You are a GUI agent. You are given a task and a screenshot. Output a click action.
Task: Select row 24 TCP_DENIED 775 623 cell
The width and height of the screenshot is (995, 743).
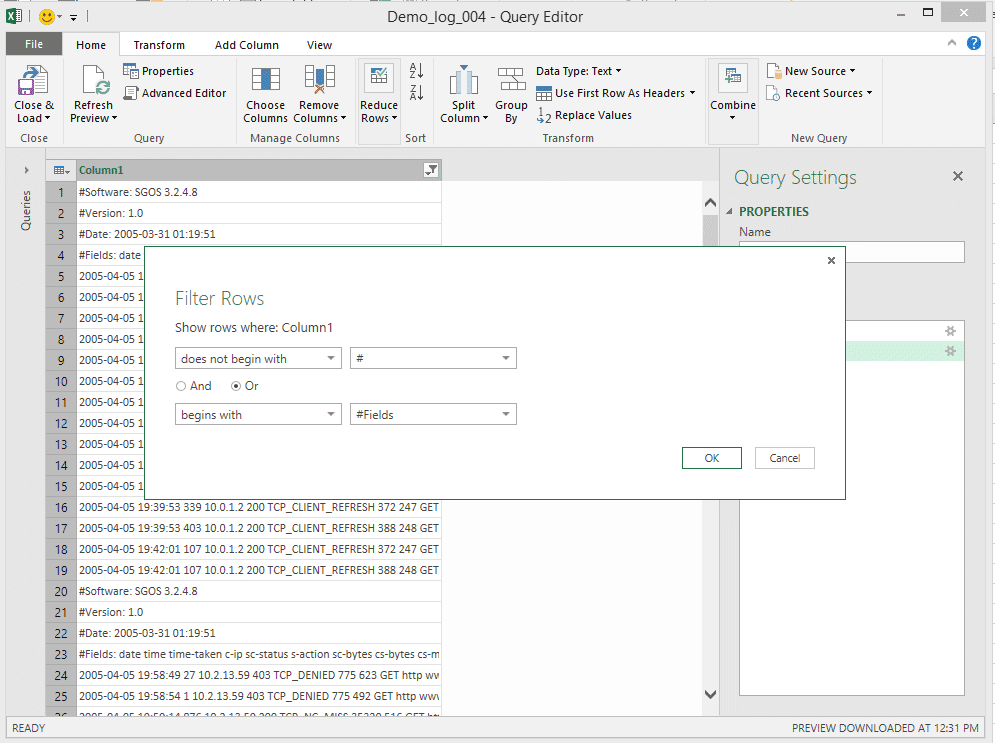tap(259, 675)
